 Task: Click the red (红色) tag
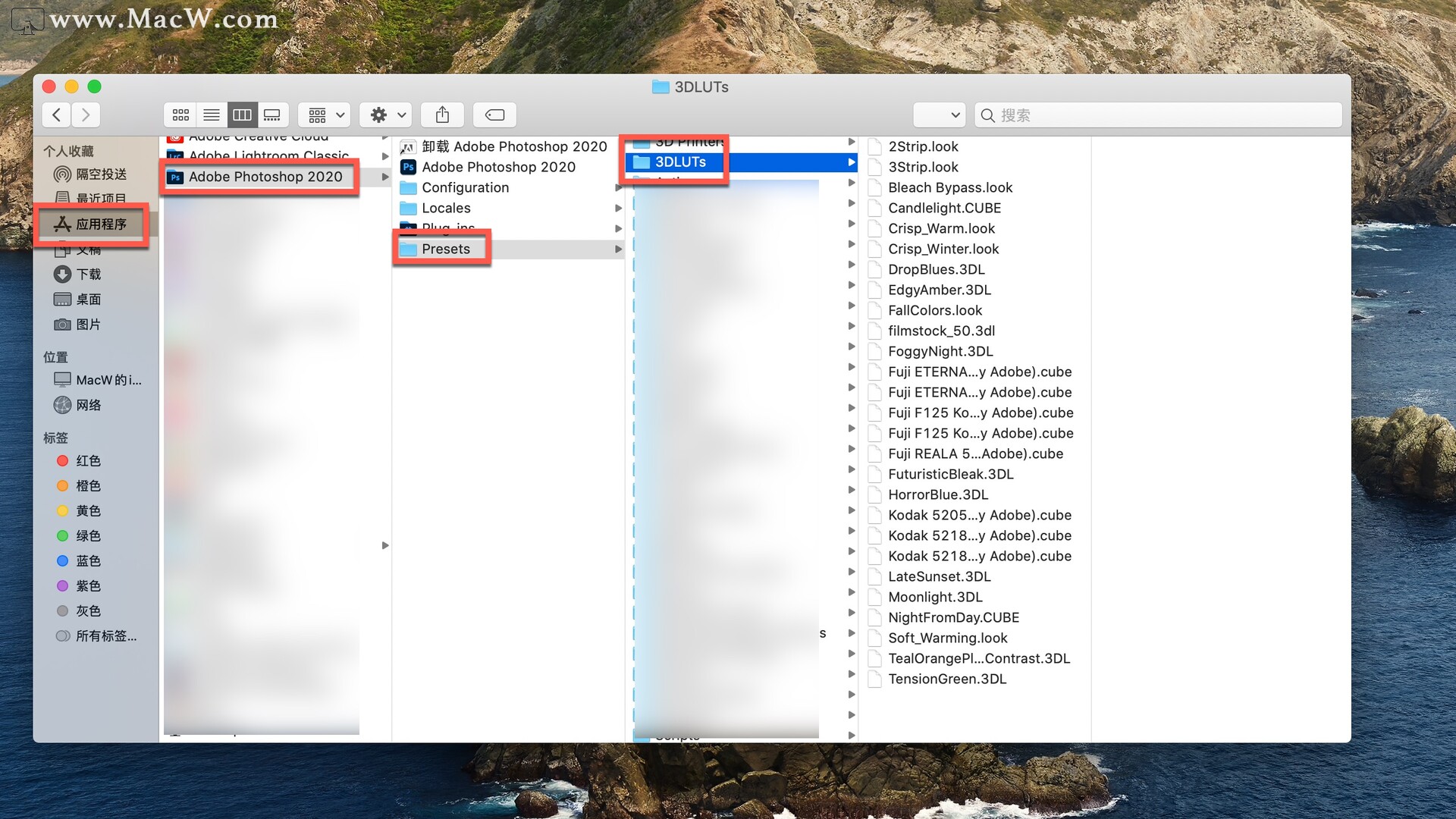[88, 461]
